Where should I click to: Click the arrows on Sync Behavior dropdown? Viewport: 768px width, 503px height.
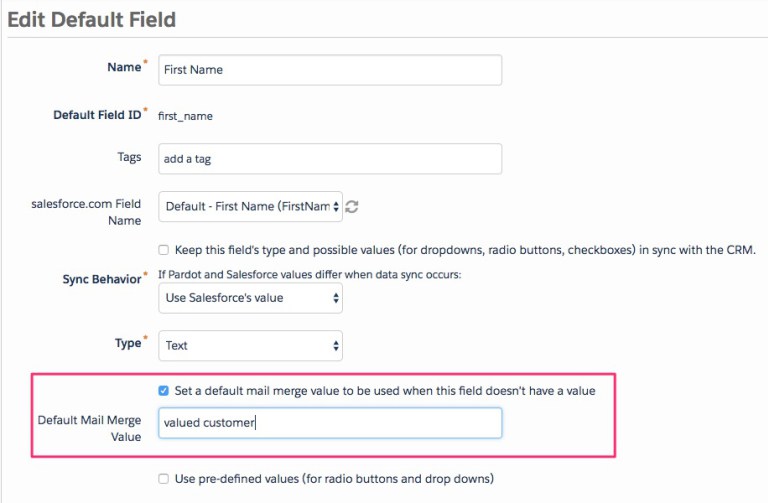pos(336,298)
